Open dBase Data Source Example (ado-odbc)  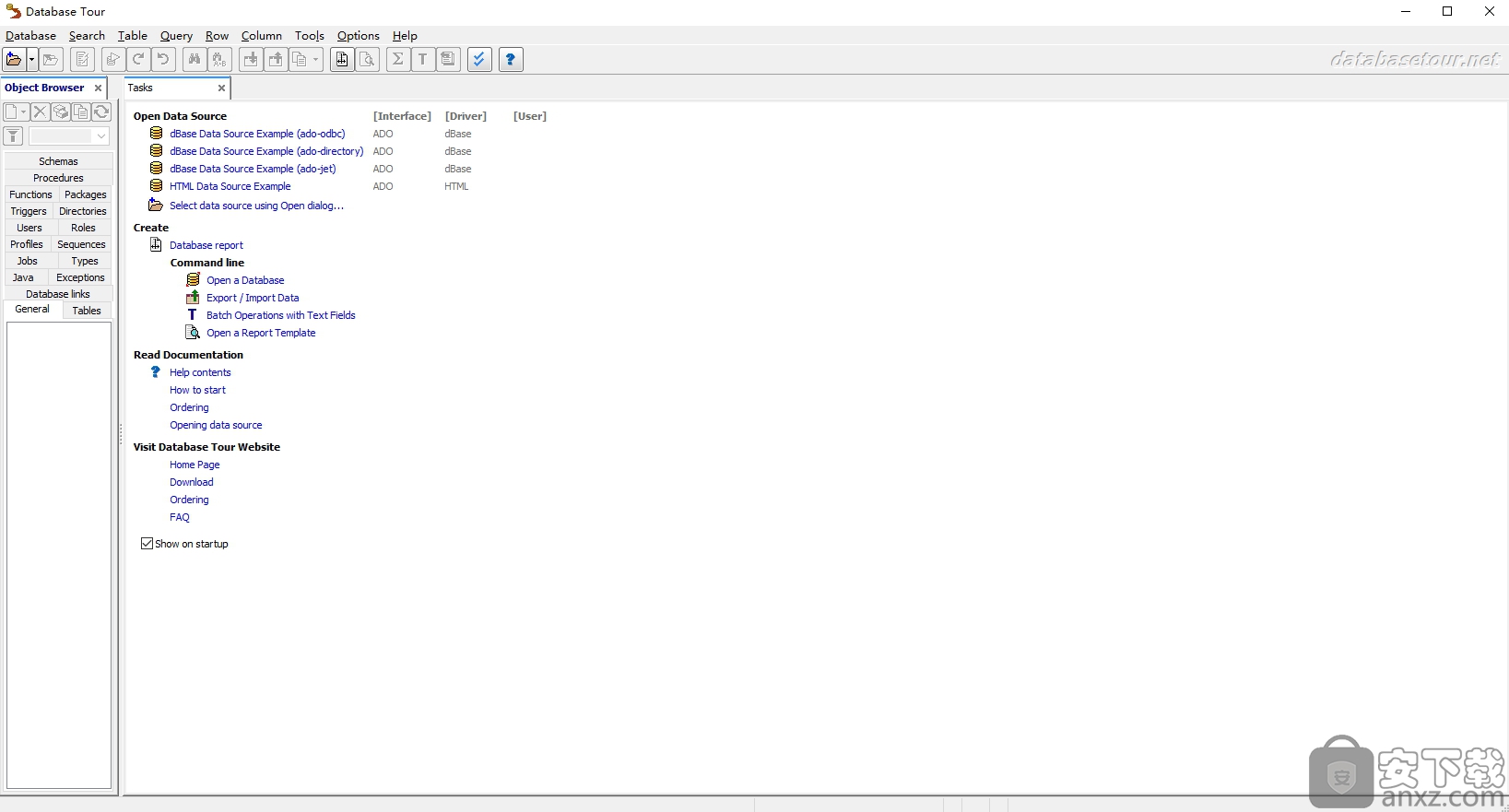click(x=257, y=134)
